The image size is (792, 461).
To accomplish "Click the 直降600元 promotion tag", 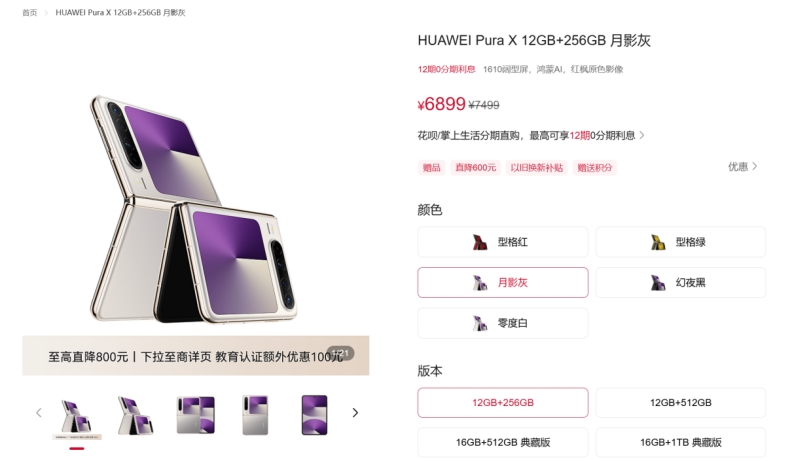I will coord(475,168).
